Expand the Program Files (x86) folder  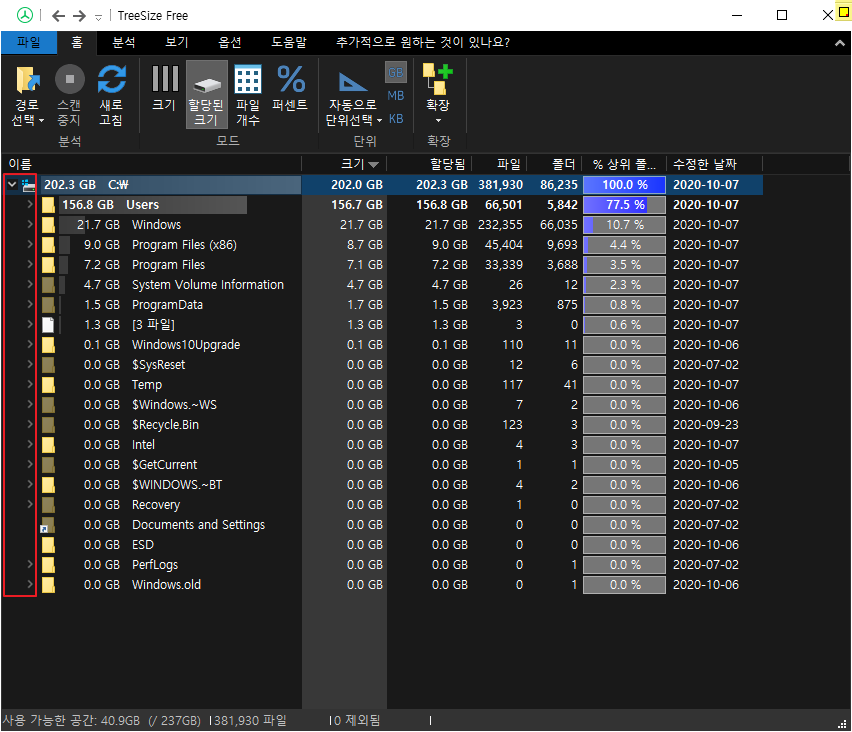30,245
